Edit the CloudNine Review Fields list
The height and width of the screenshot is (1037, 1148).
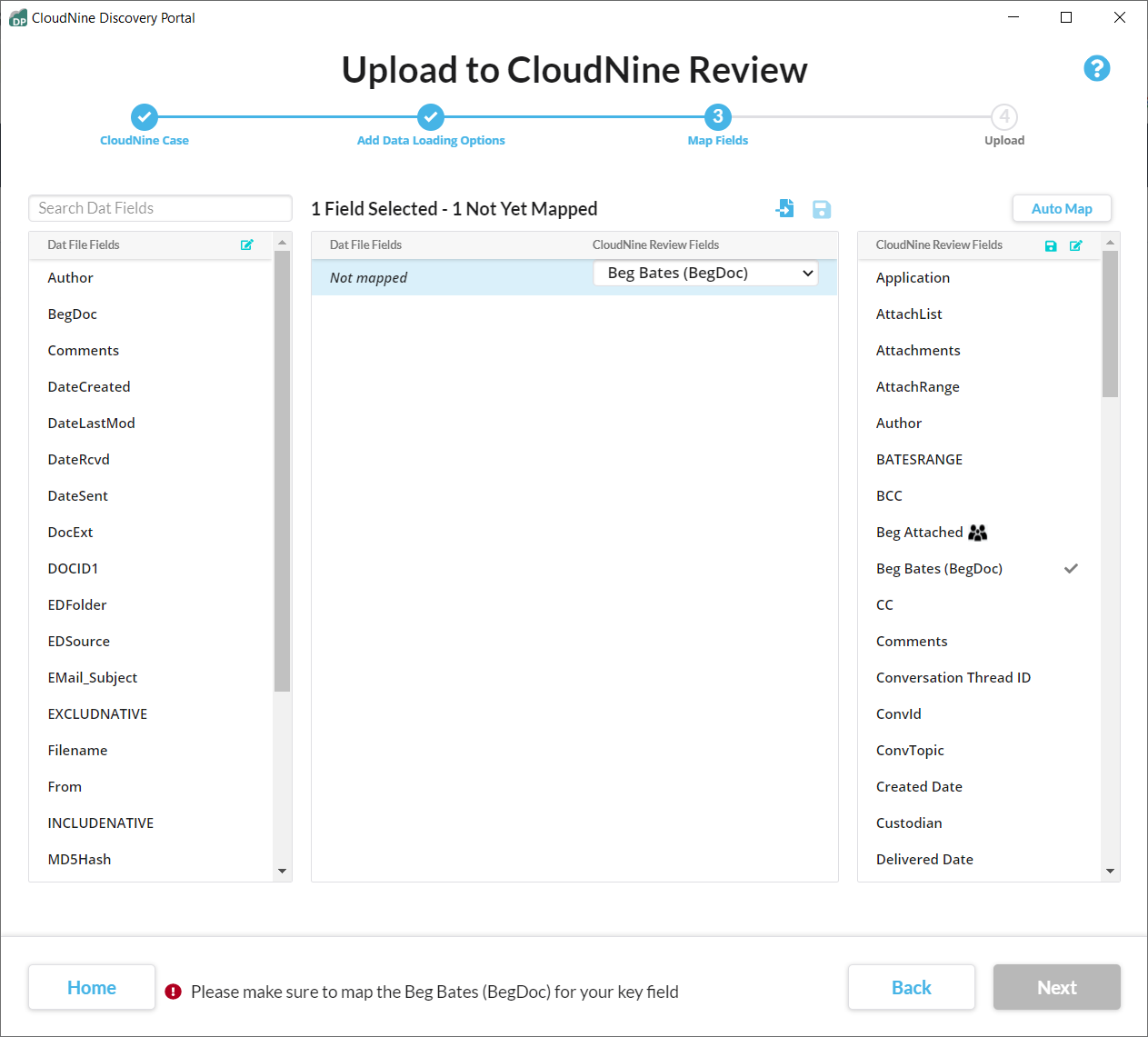(1076, 245)
